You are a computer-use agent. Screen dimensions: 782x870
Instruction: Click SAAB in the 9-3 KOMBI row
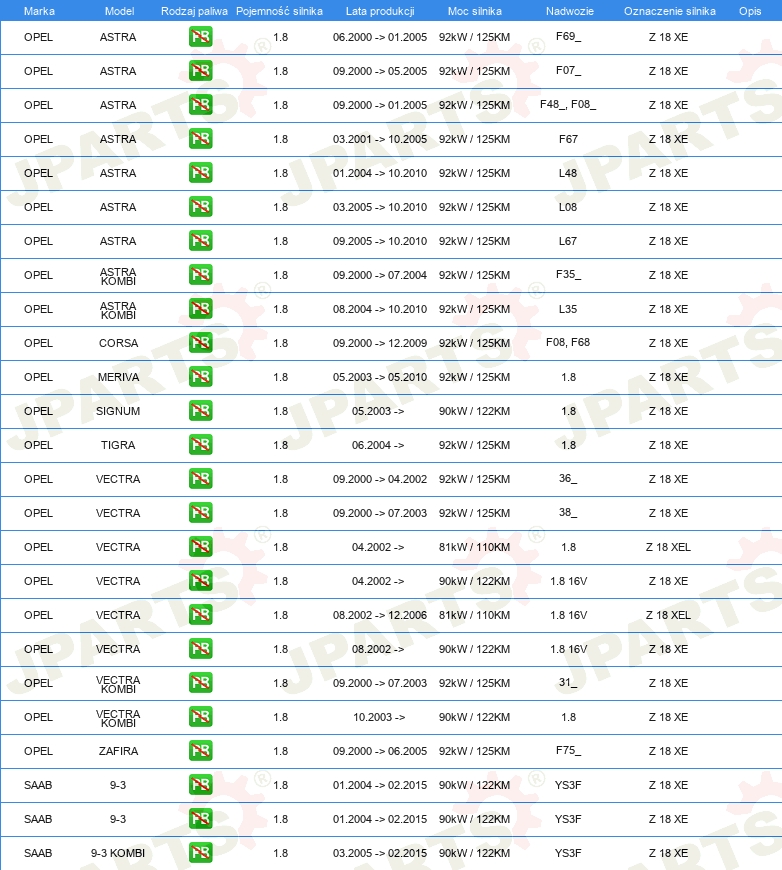point(38,853)
